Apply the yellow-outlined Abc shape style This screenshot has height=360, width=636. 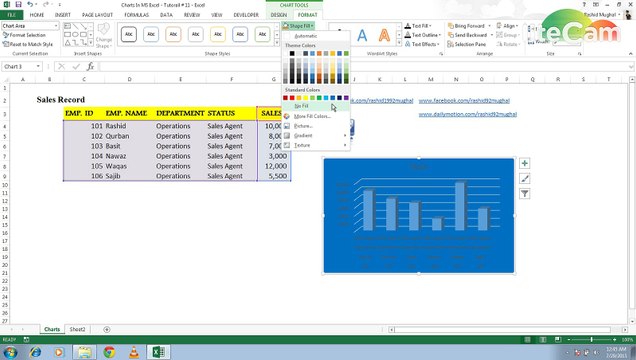[218, 34]
